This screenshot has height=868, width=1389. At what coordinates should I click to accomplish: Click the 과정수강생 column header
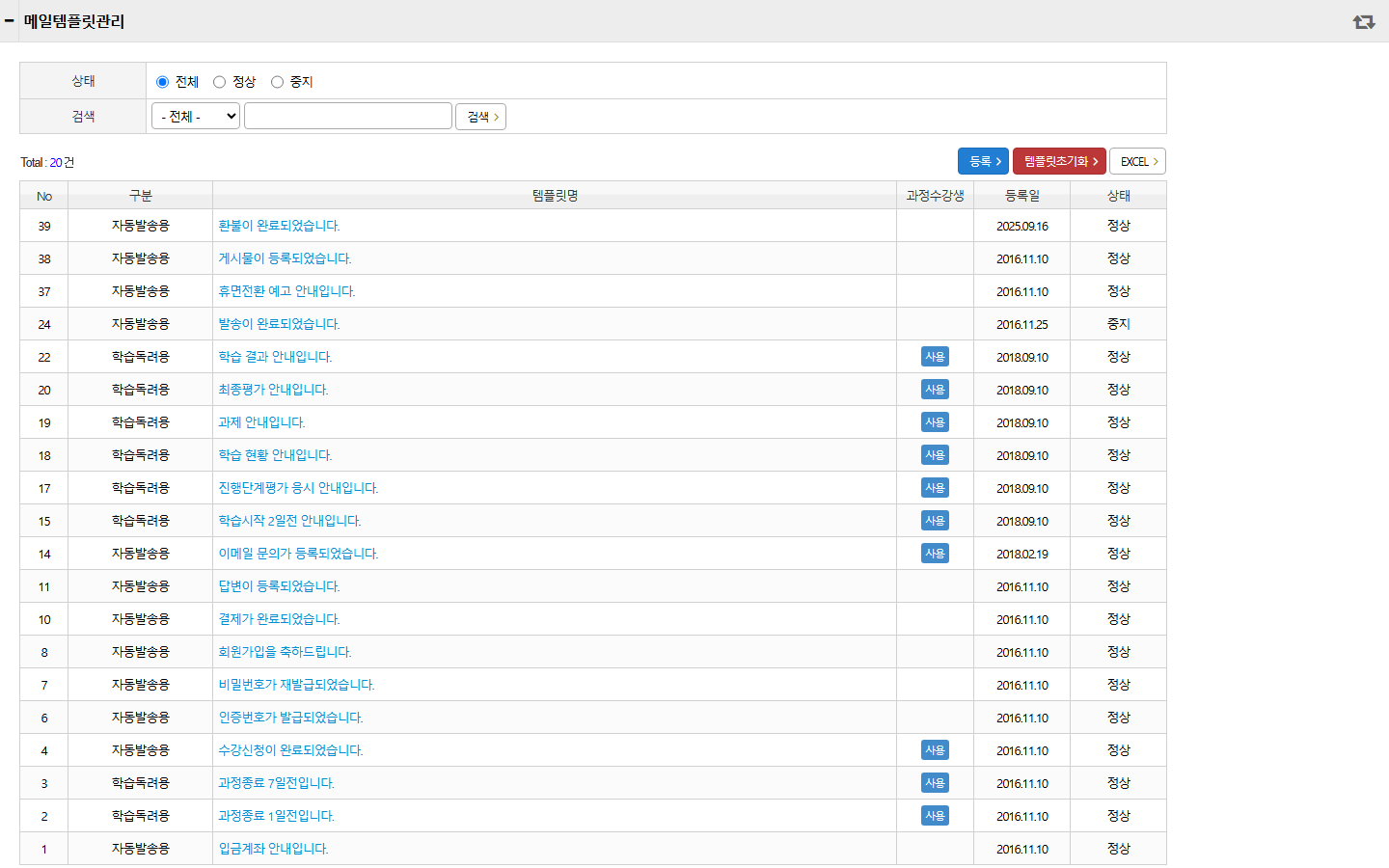(x=935, y=196)
